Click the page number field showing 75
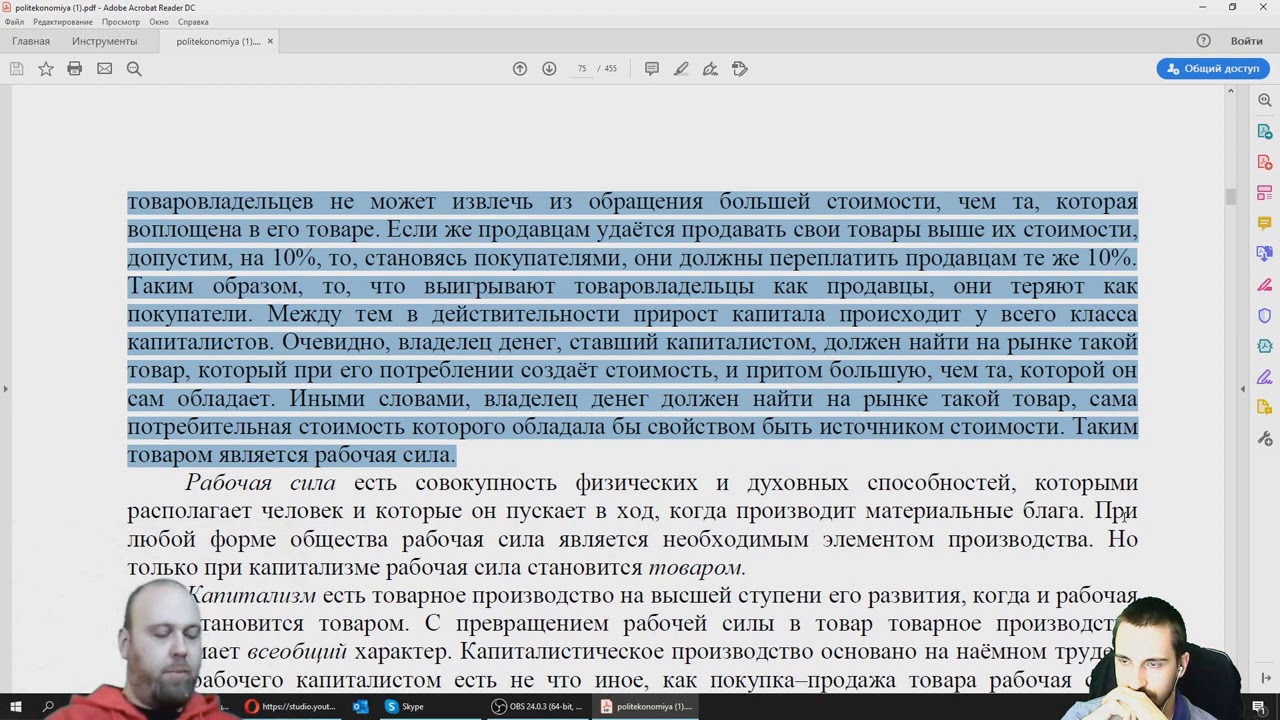Screen dimensions: 1280x720 581,69
